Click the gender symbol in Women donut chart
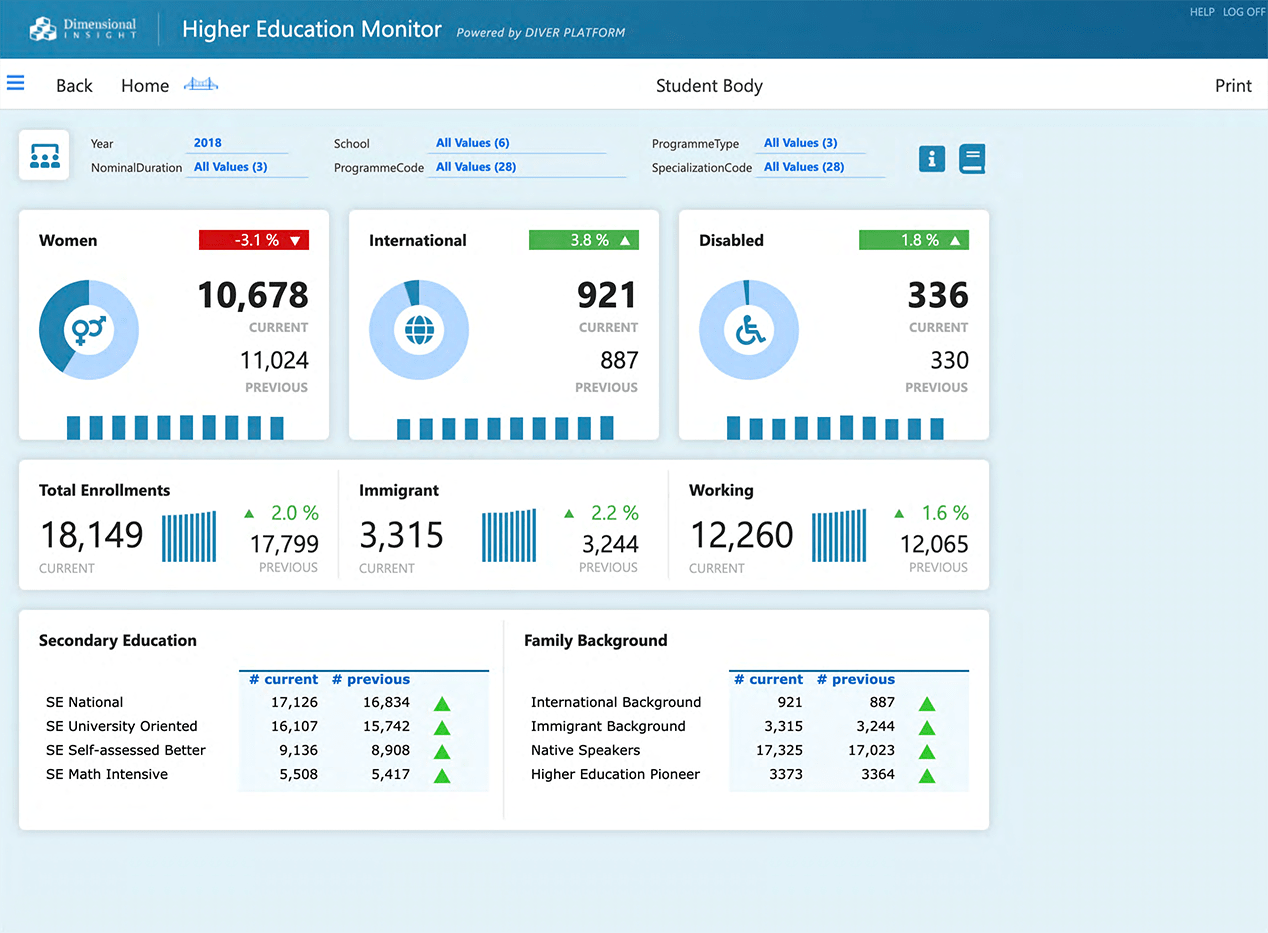The image size is (1268, 933). click(x=89, y=329)
